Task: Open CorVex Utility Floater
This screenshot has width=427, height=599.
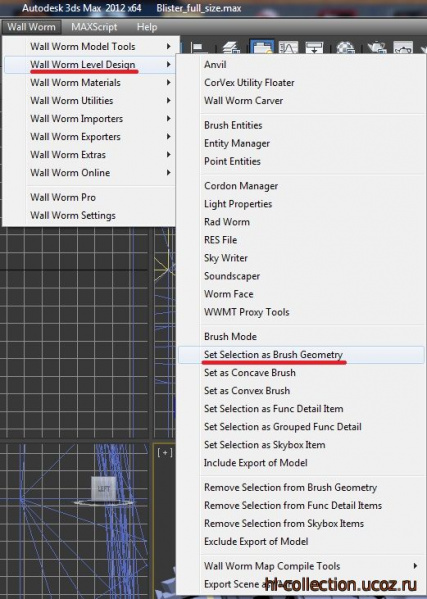Action: click(249, 83)
